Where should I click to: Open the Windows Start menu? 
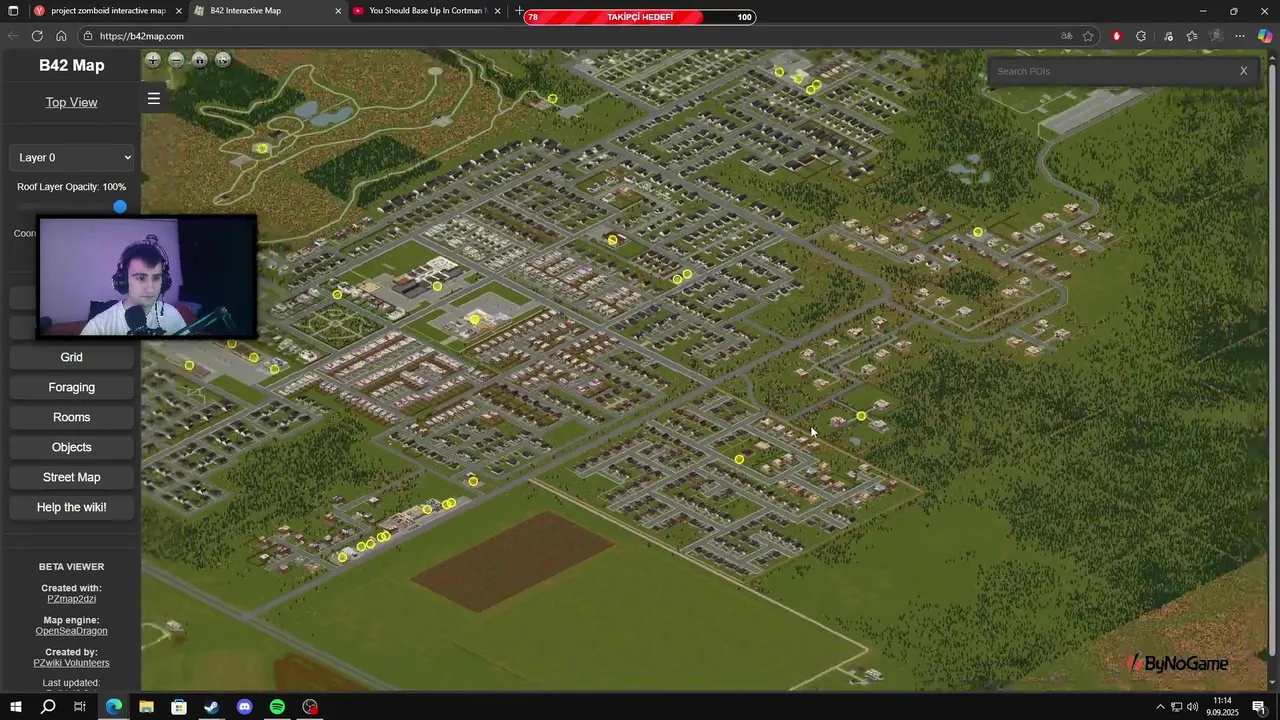tap(15, 707)
